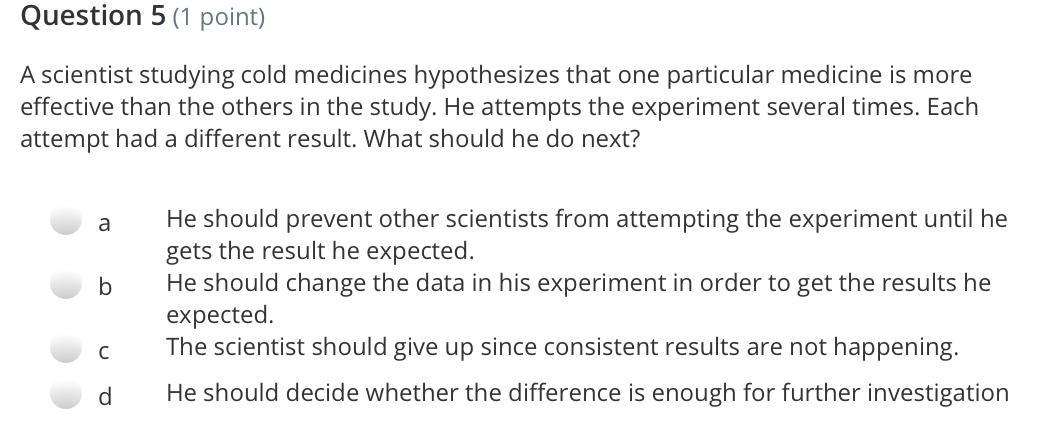Click the lone word 'expected.' under option b
This screenshot has height=441, width=1054.
(220, 315)
